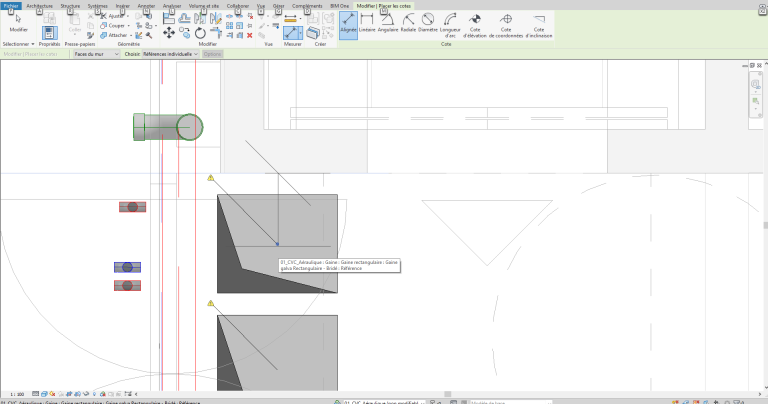Image resolution: width=768 pixels, height=404 pixels.
Task: Switch to the Annoter tab
Action: pos(146,6)
